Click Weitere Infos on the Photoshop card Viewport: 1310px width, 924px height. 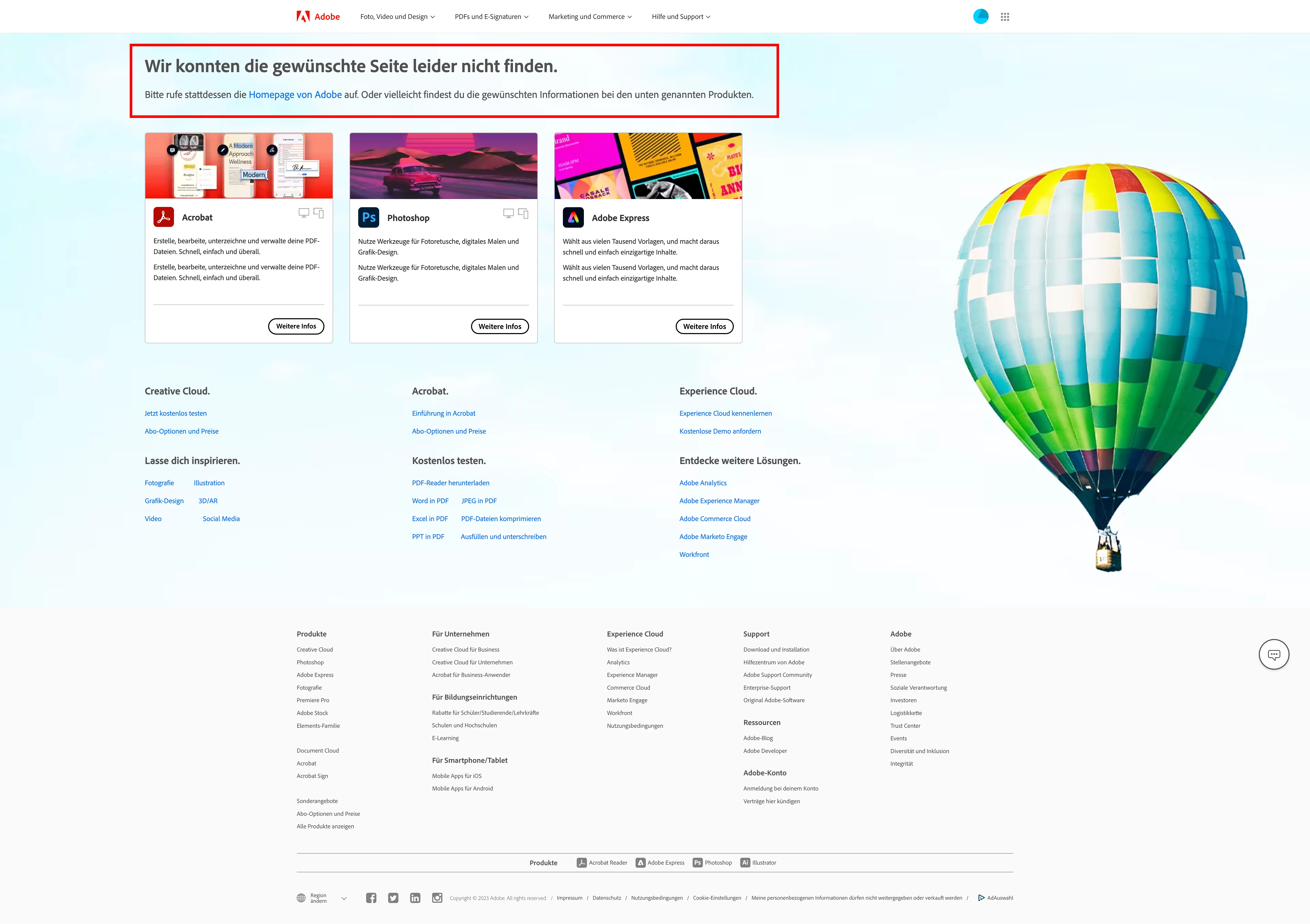(500, 326)
